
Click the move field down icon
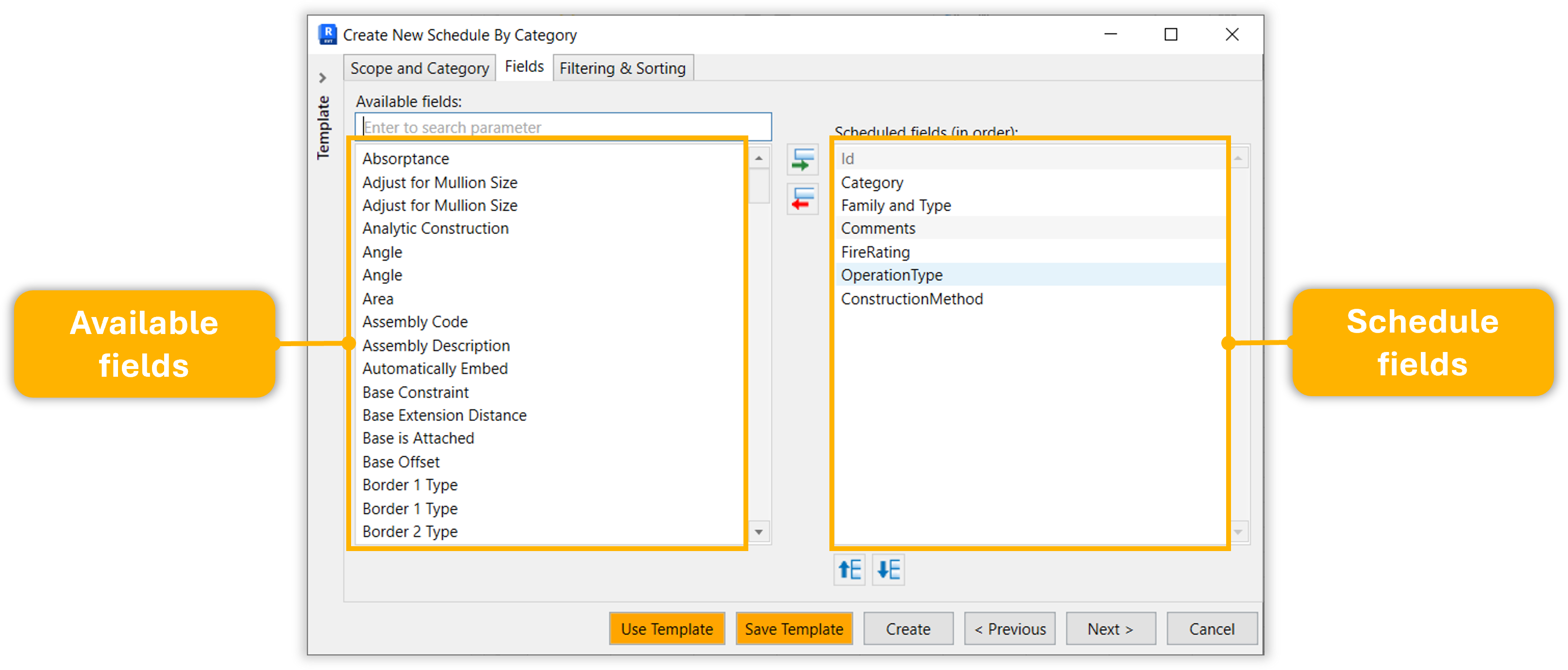coord(888,569)
